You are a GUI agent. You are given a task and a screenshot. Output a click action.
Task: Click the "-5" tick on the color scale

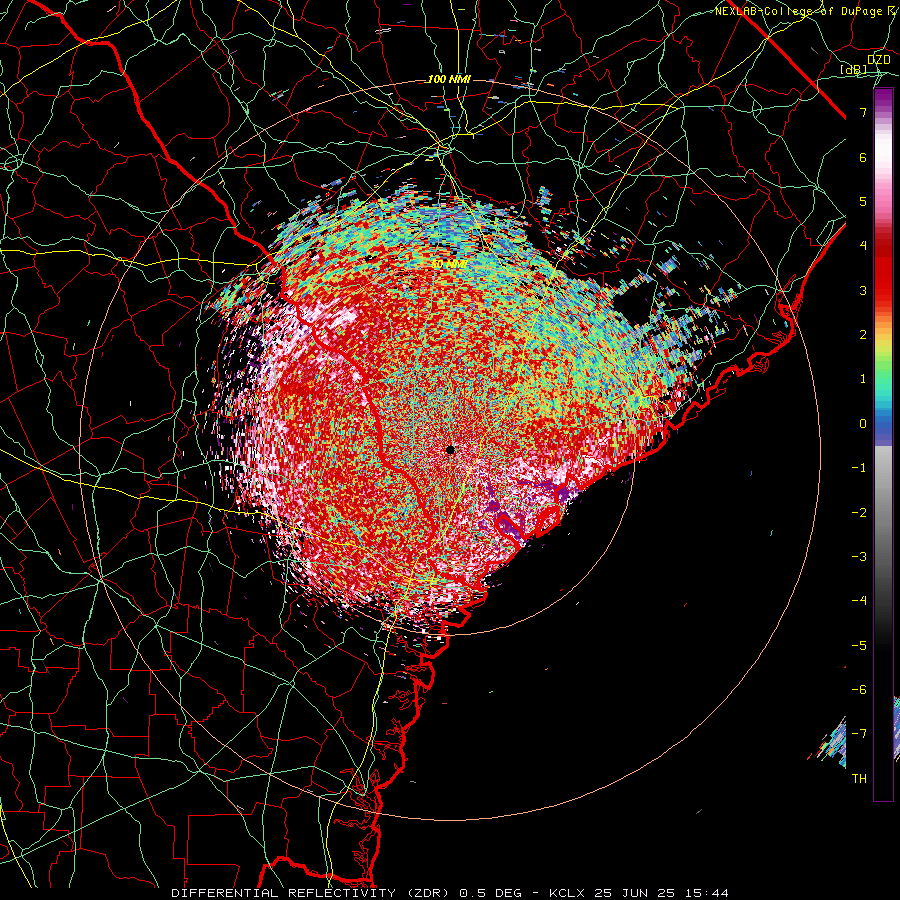point(859,646)
